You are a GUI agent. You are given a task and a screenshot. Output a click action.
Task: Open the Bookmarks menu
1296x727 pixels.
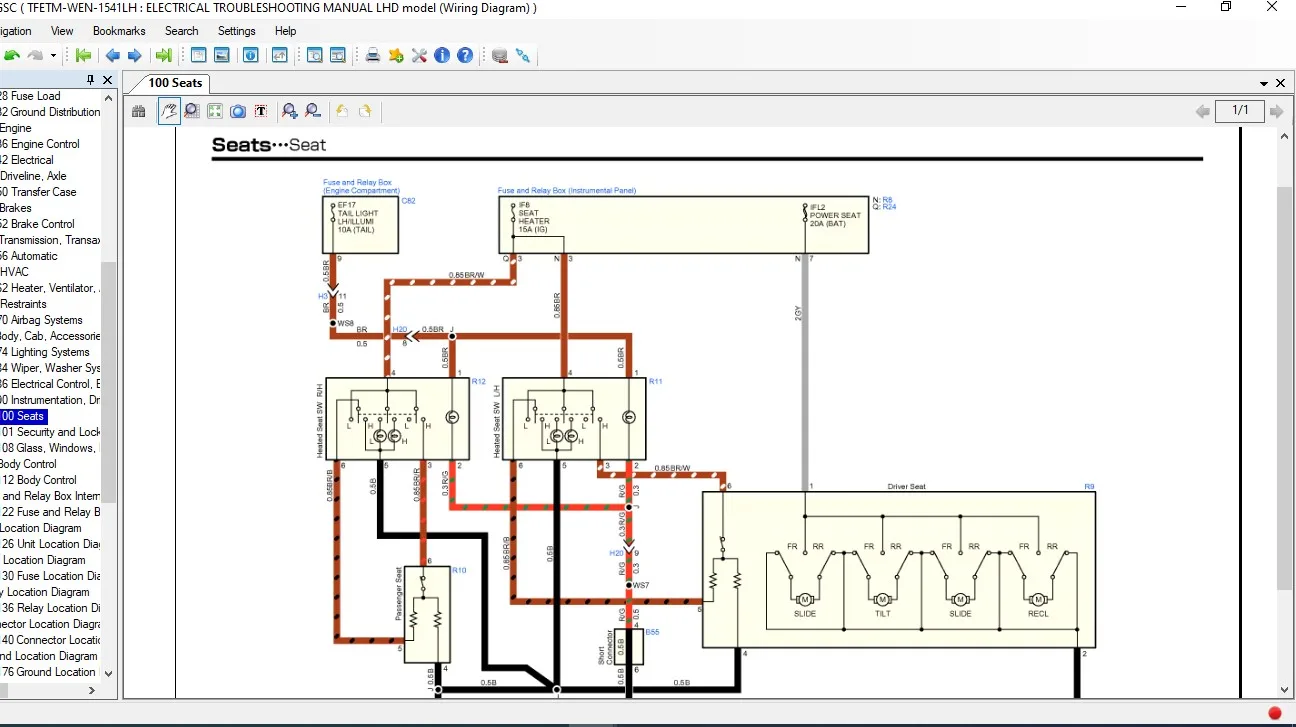[119, 31]
